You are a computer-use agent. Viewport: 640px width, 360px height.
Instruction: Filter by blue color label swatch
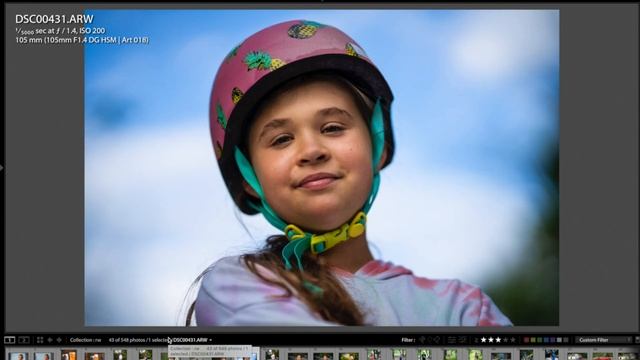click(x=546, y=340)
